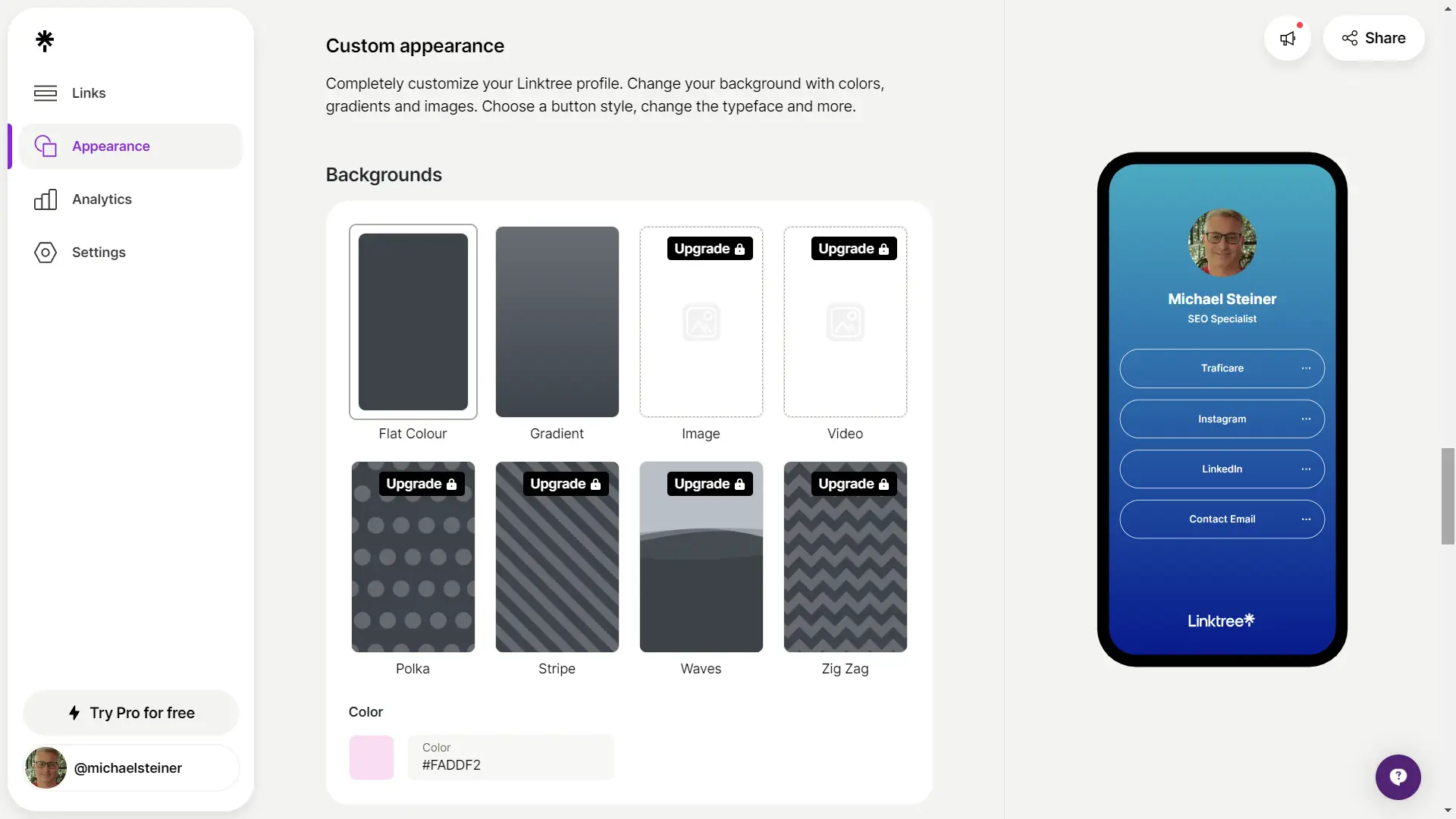Expand the Instagram link options menu

1306,419
